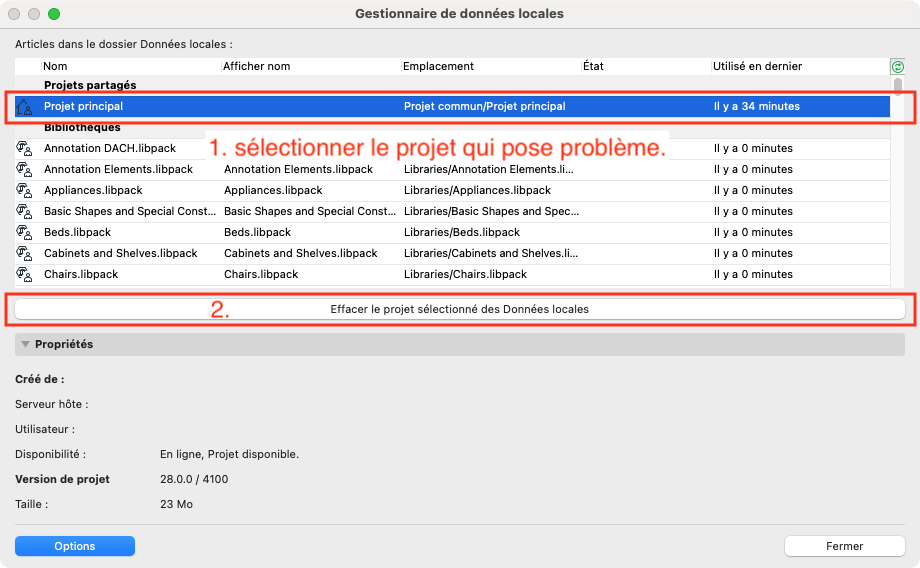Select Beds.libpack in Nom column

click(77, 232)
